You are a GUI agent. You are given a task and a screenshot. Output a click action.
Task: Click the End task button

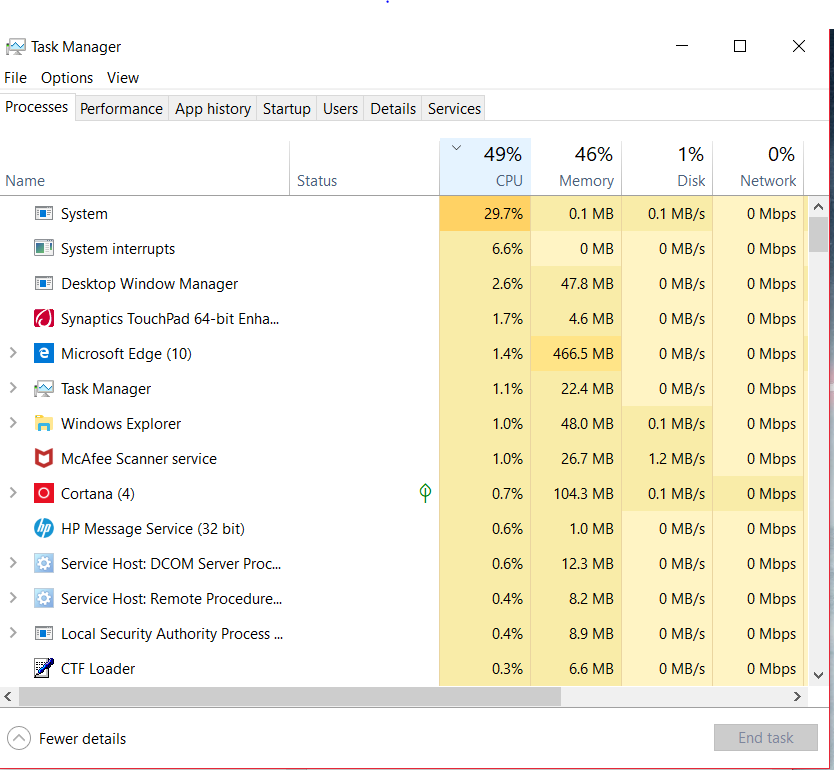pyautogui.click(x=766, y=737)
